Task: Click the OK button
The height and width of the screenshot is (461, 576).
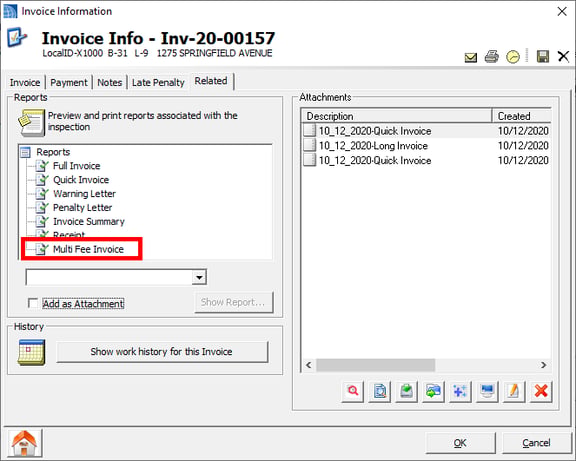Action: [460, 443]
